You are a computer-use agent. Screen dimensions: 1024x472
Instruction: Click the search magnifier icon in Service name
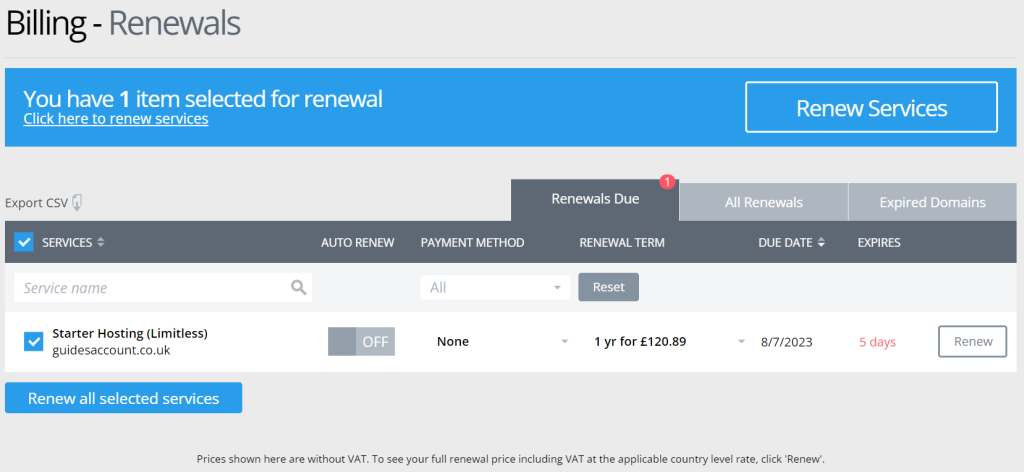point(298,287)
